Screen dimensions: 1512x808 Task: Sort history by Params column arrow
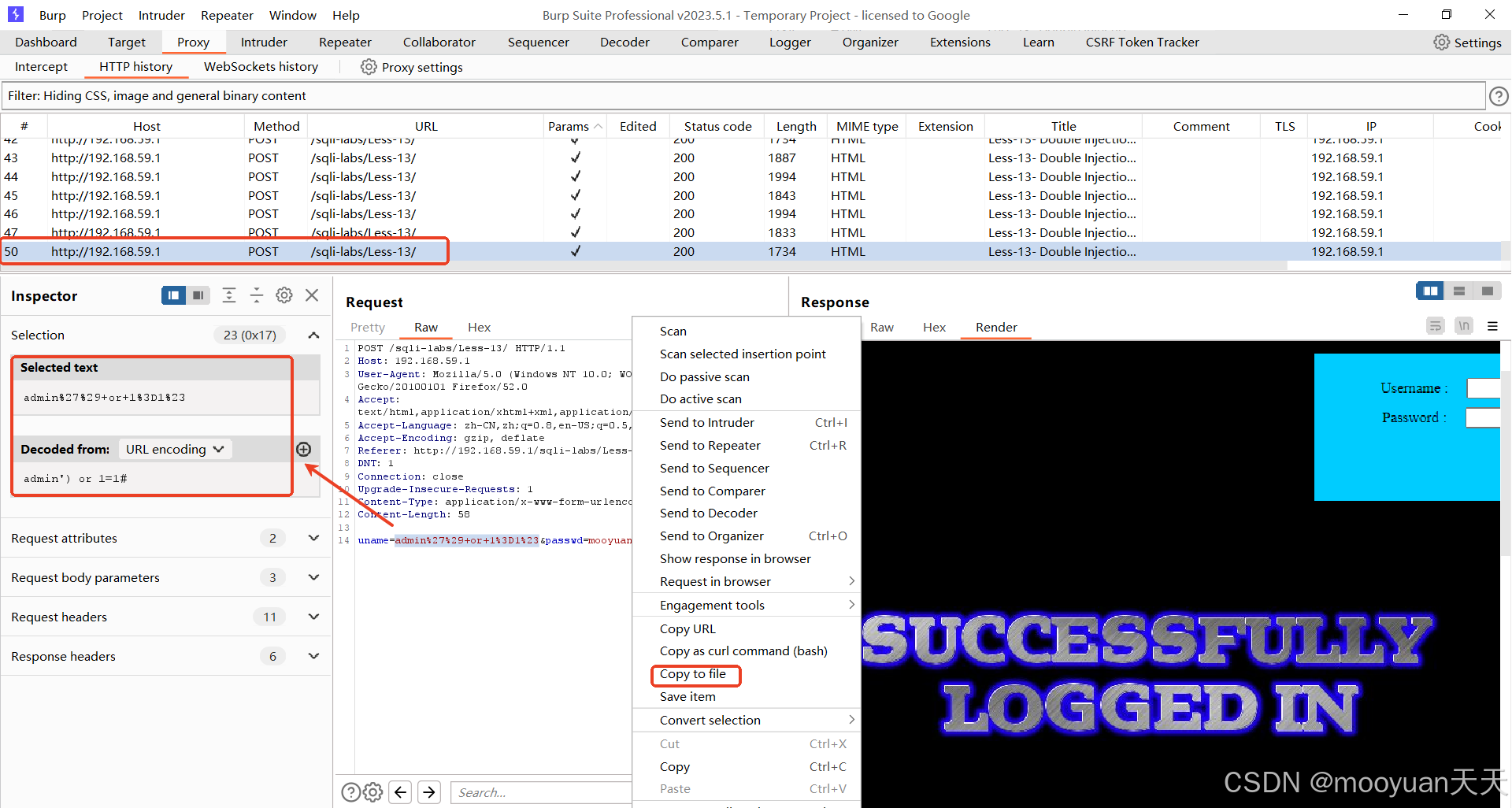click(598, 126)
